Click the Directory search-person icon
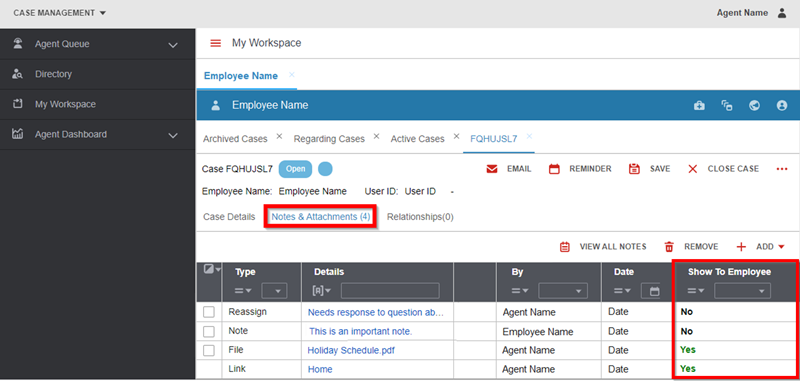Viewport: 800px width, 381px height. pyautogui.click(x=18, y=74)
